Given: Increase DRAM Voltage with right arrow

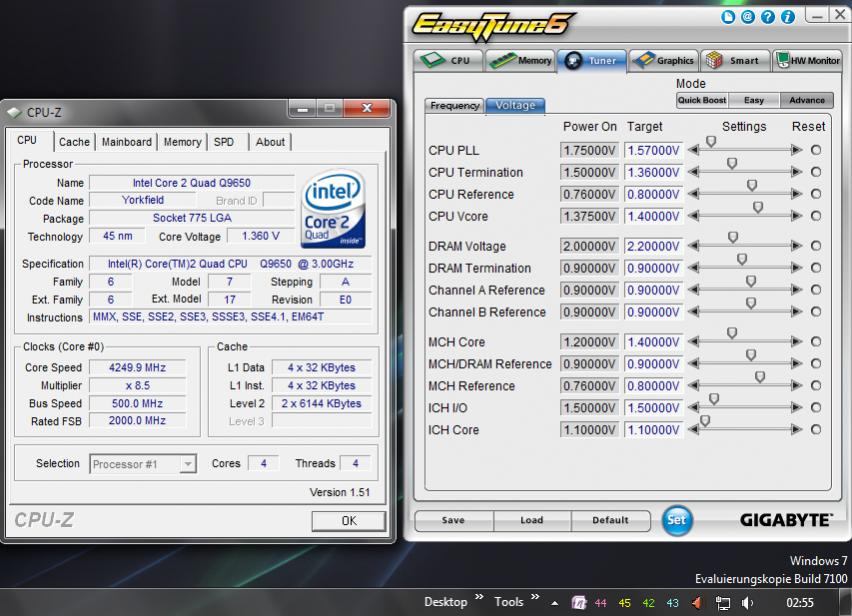Looking at the screenshot, I should (x=797, y=246).
